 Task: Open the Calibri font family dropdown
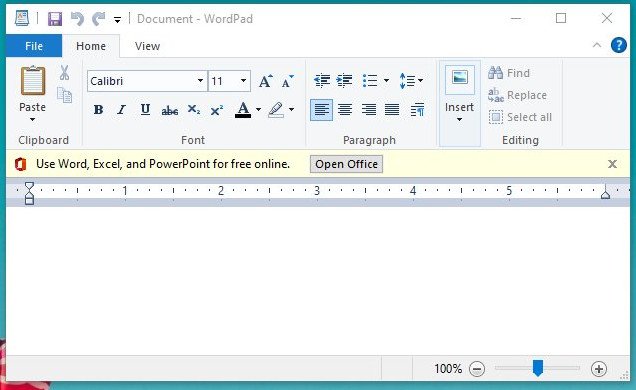(x=200, y=81)
